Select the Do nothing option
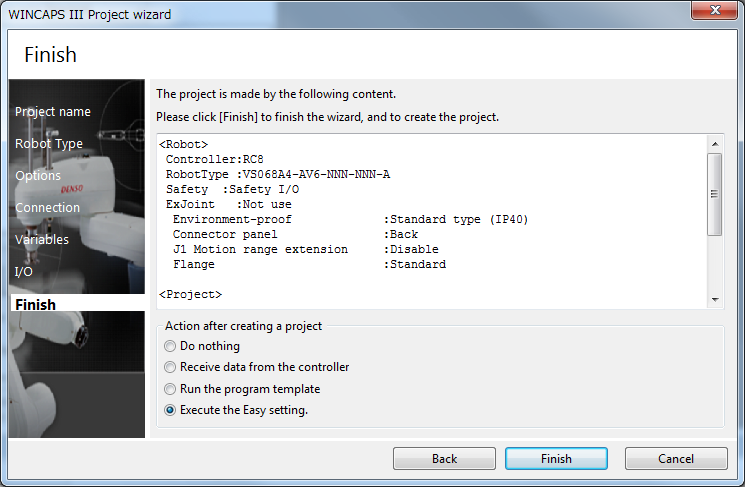This screenshot has height=487, width=745. pyautogui.click(x=170, y=346)
